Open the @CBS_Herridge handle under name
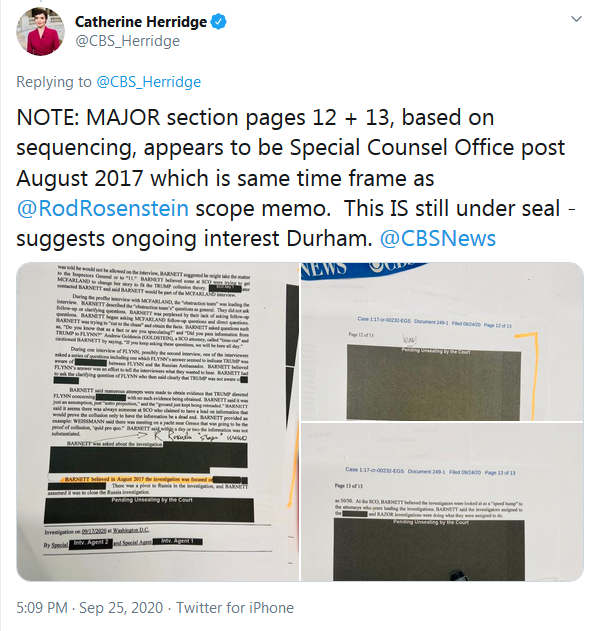The width and height of the screenshot is (595, 631). click(x=128, y=41)
